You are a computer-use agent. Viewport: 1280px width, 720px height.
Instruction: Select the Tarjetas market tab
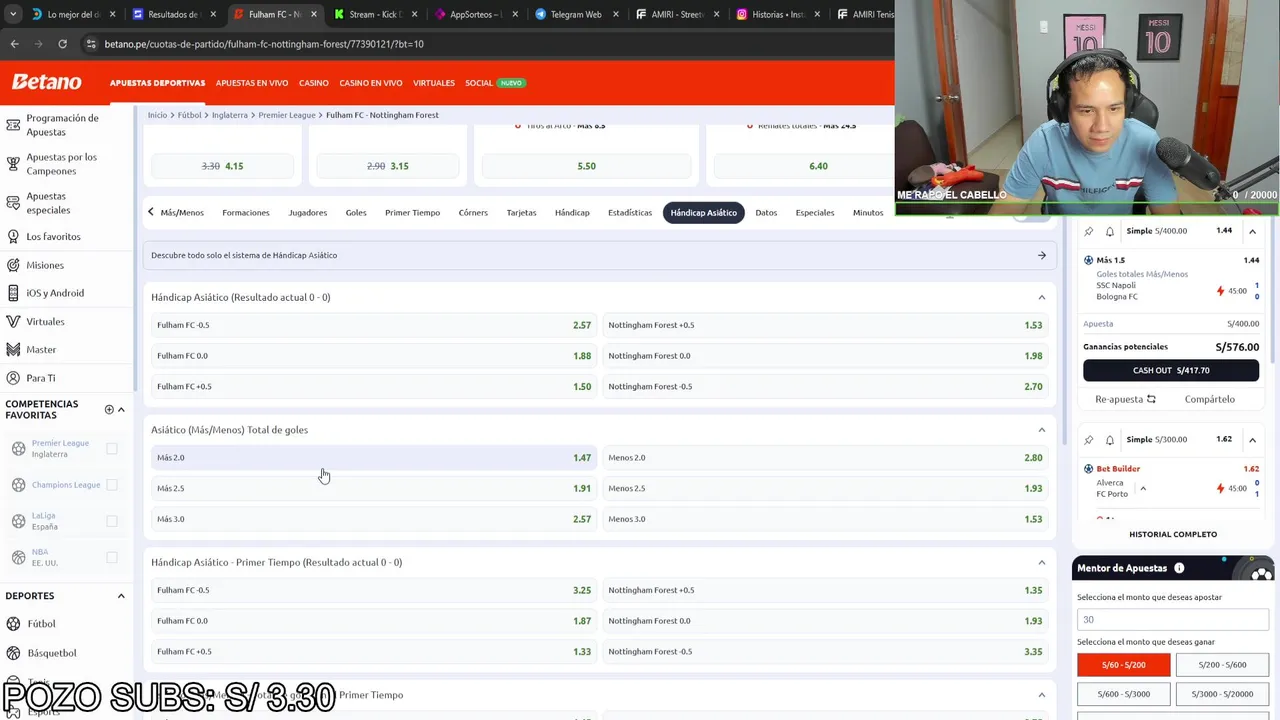click(x=521, y=213)
